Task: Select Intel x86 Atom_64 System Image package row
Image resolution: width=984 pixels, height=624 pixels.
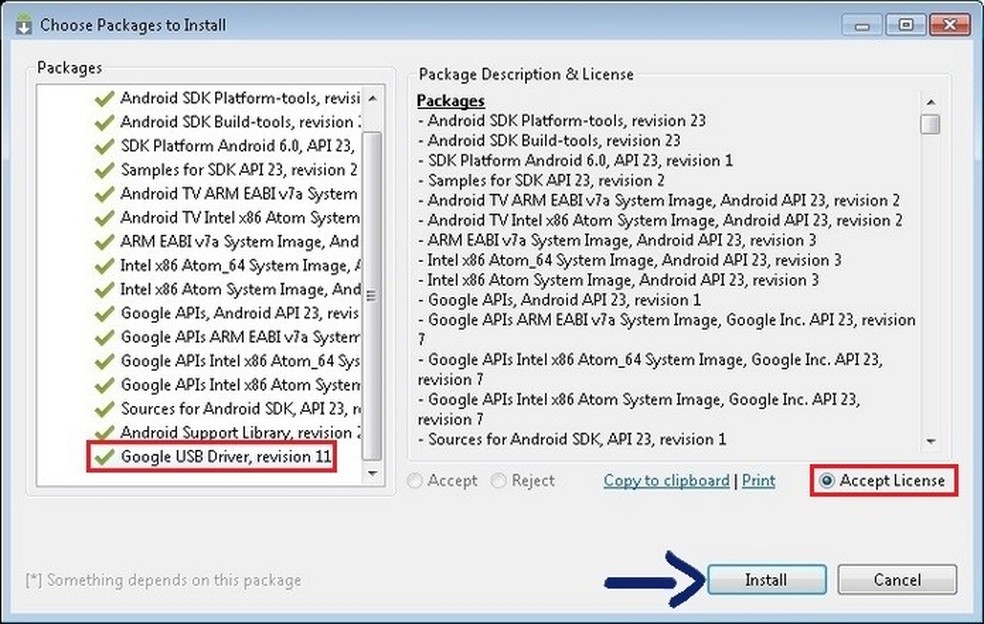Action: tap(241, 266)
